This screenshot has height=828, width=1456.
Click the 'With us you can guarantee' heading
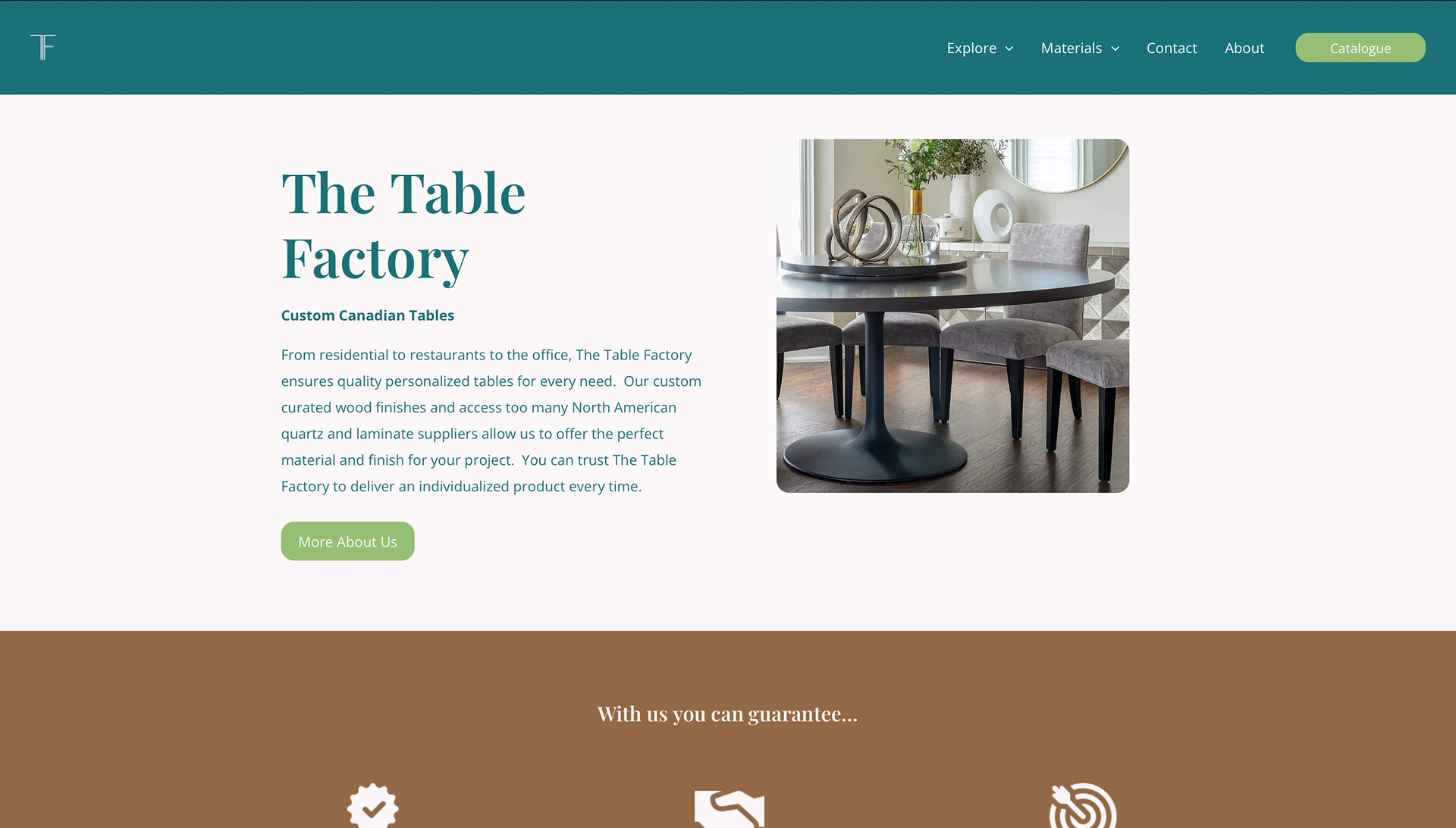pos(728,714)
